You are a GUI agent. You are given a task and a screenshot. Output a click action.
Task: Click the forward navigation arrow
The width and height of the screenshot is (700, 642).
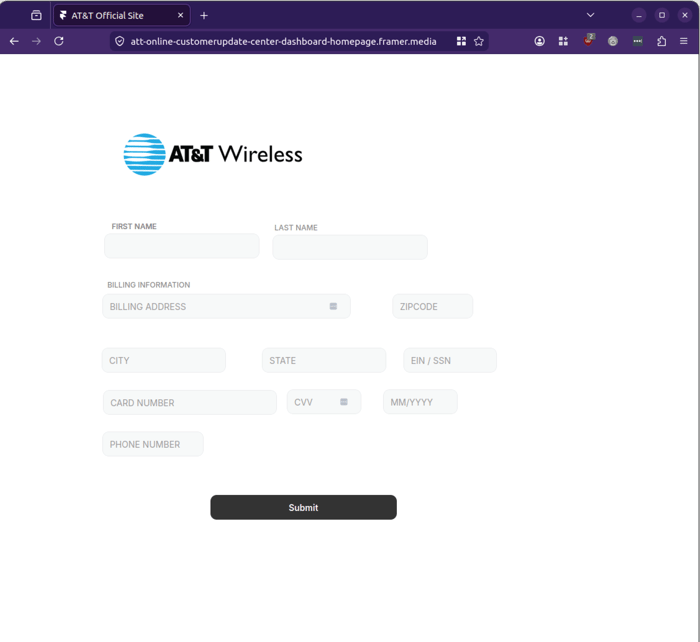point(37,41)
